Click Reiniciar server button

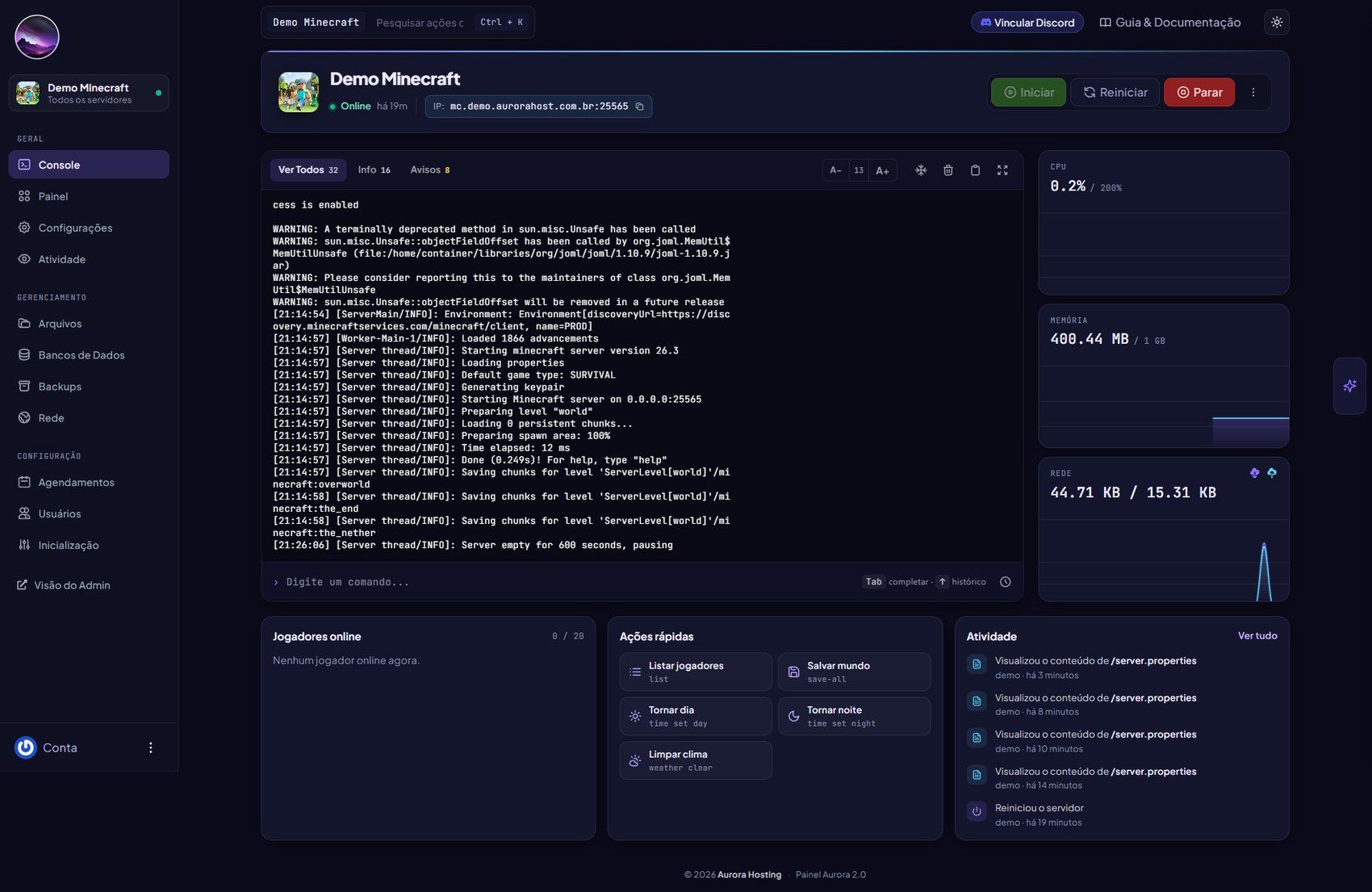[x=1115, y=93]
